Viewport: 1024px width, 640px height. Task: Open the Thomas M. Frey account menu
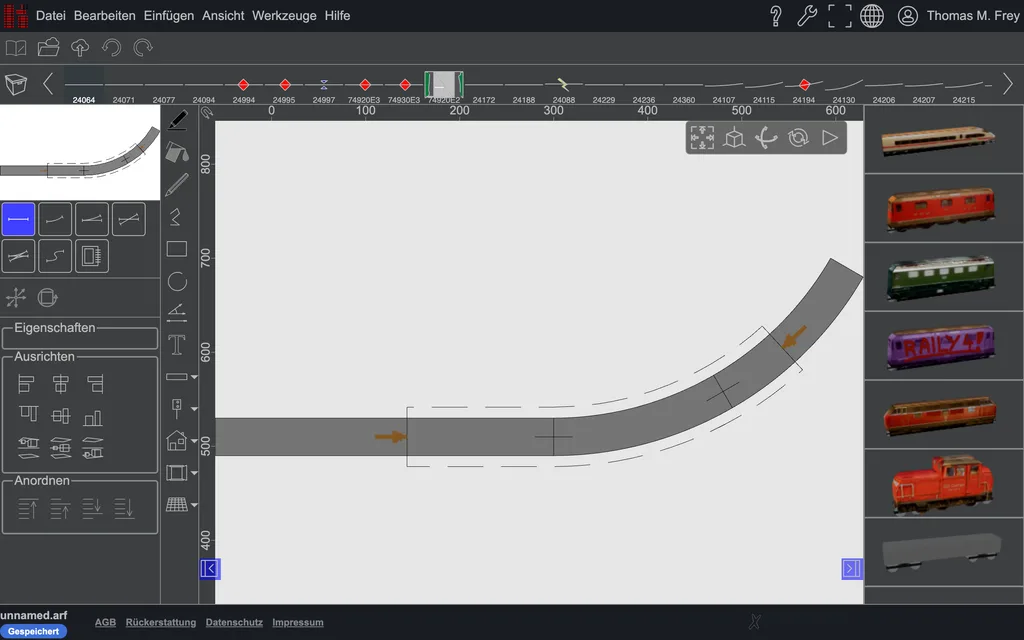[959, 16]
